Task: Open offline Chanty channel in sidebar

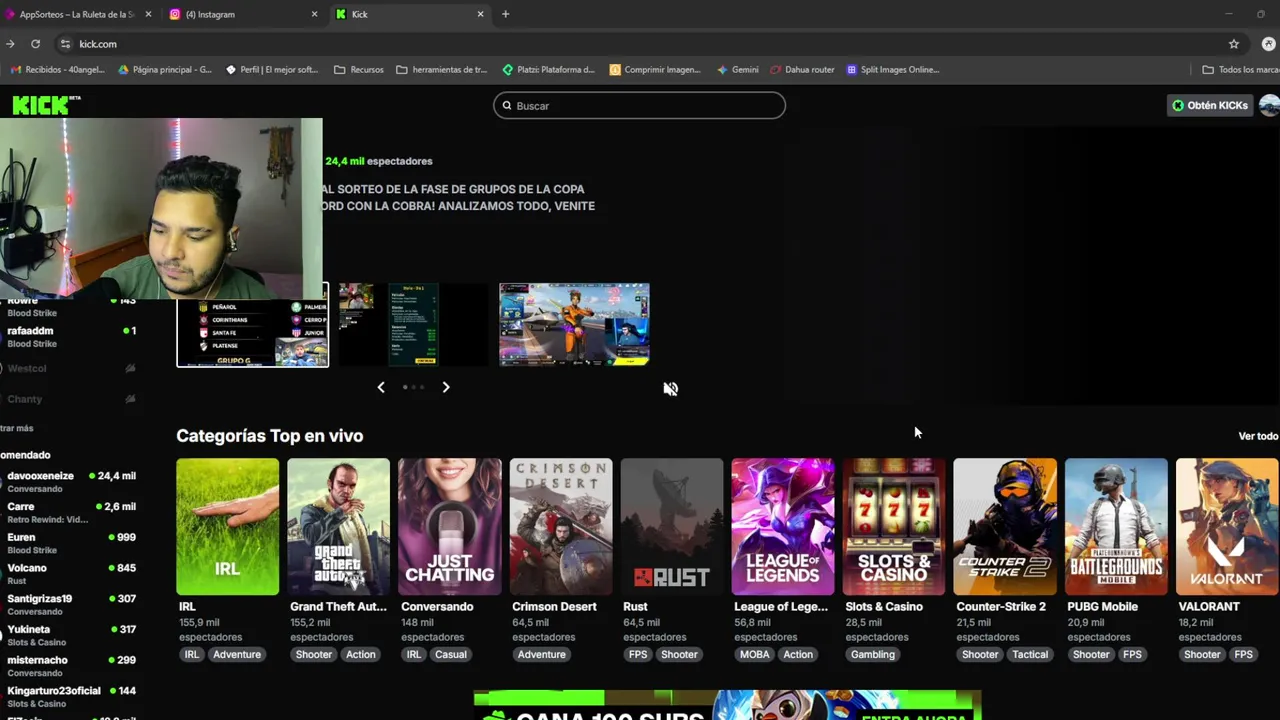Action: pyautogui.click(x=70, y=399)
